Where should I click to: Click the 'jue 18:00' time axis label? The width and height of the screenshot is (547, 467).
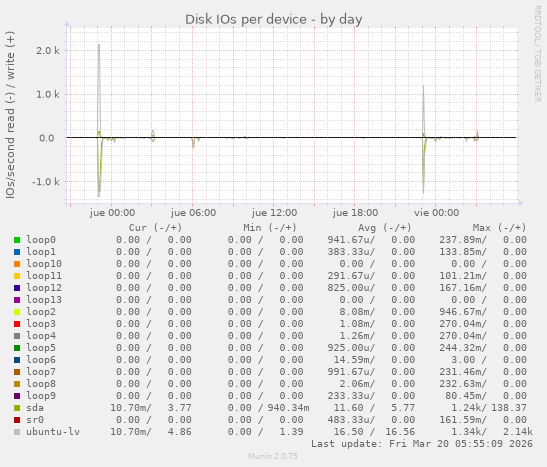point(355,213)
